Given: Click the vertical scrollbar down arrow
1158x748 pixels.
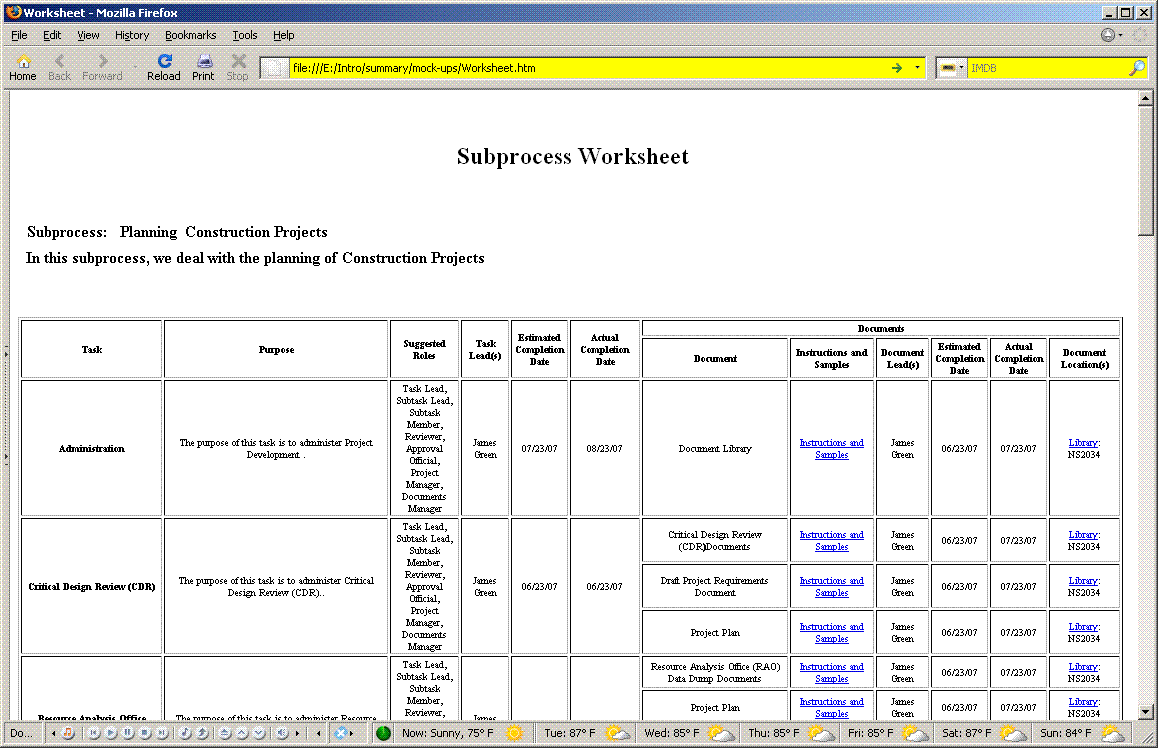Looking at the screenshot, I should (1145, 713).
